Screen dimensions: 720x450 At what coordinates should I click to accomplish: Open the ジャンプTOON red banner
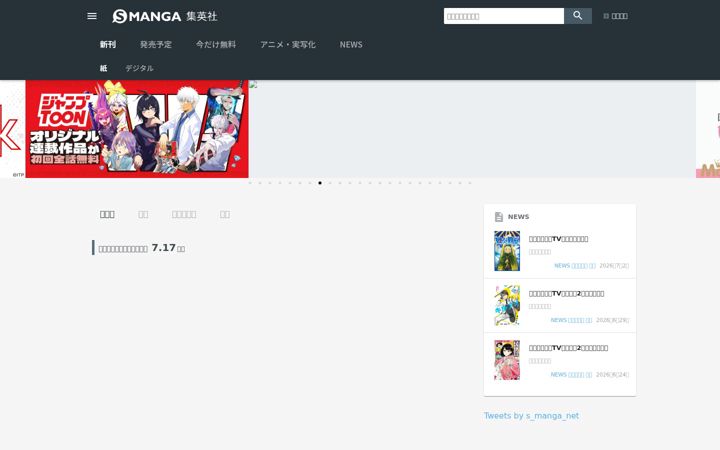coord(137,129)
